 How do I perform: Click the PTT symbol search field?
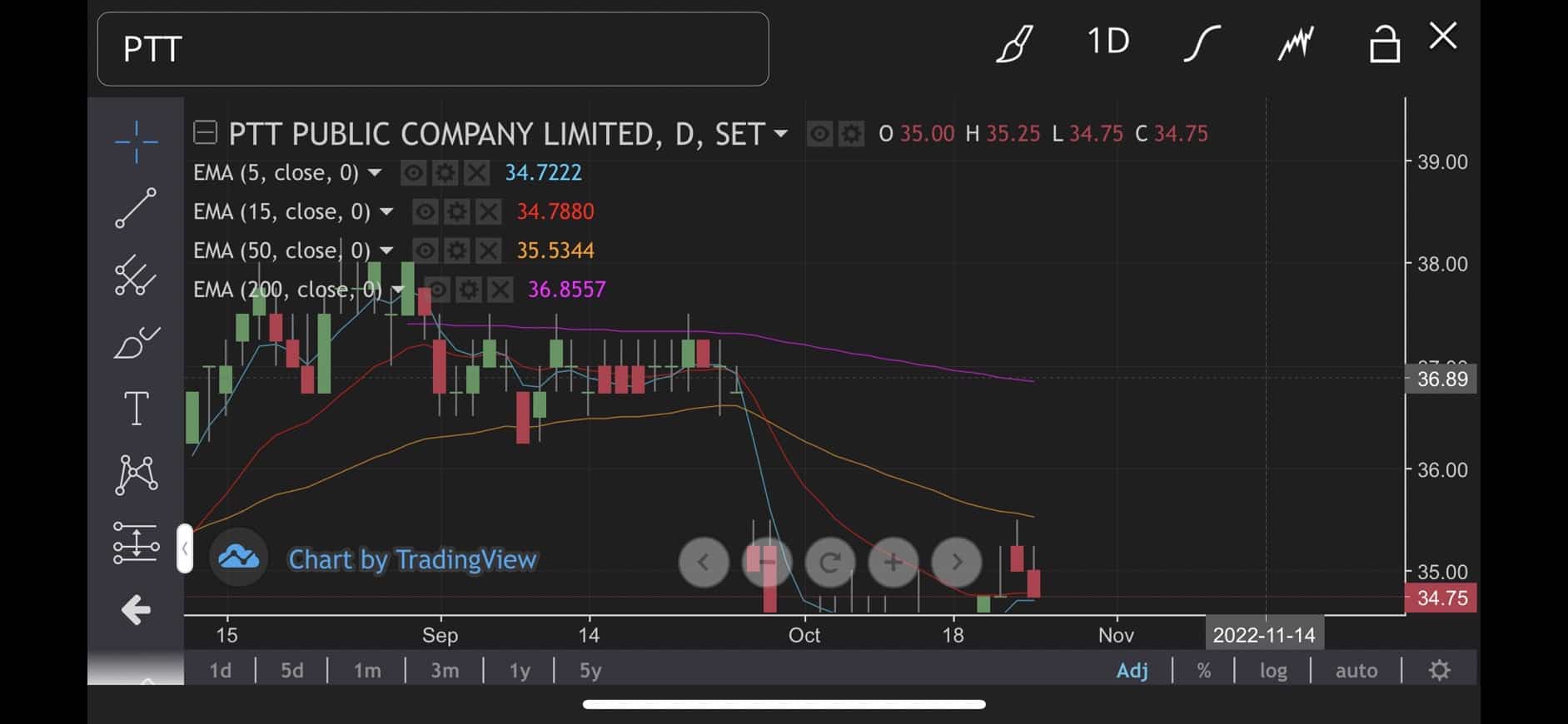pos(433,49)
